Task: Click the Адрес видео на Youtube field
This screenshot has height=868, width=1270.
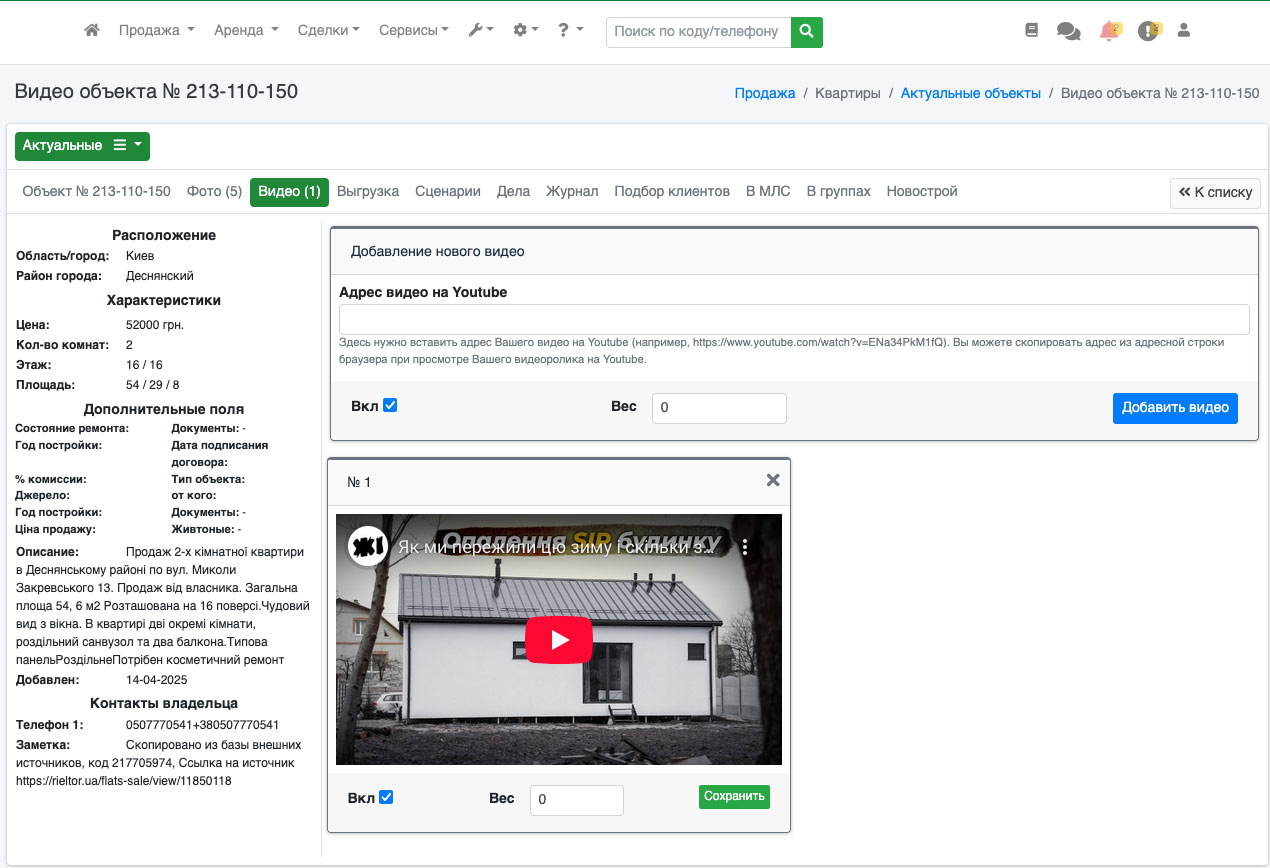Action: pos(794,319)
